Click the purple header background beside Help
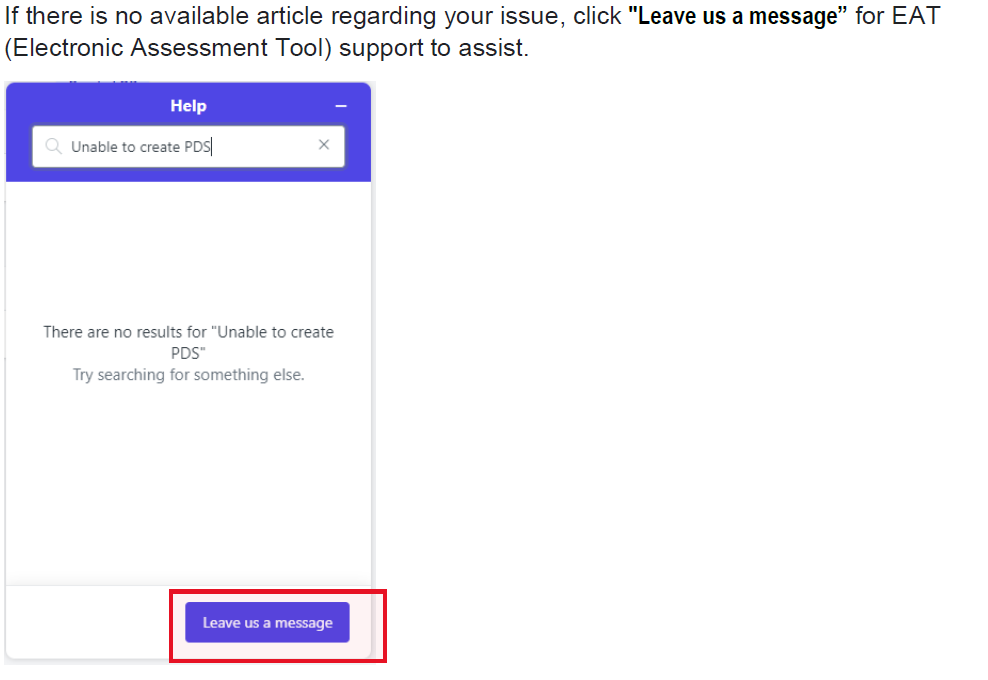The height and width of the screenshot is (680, 988). [95, 105]
